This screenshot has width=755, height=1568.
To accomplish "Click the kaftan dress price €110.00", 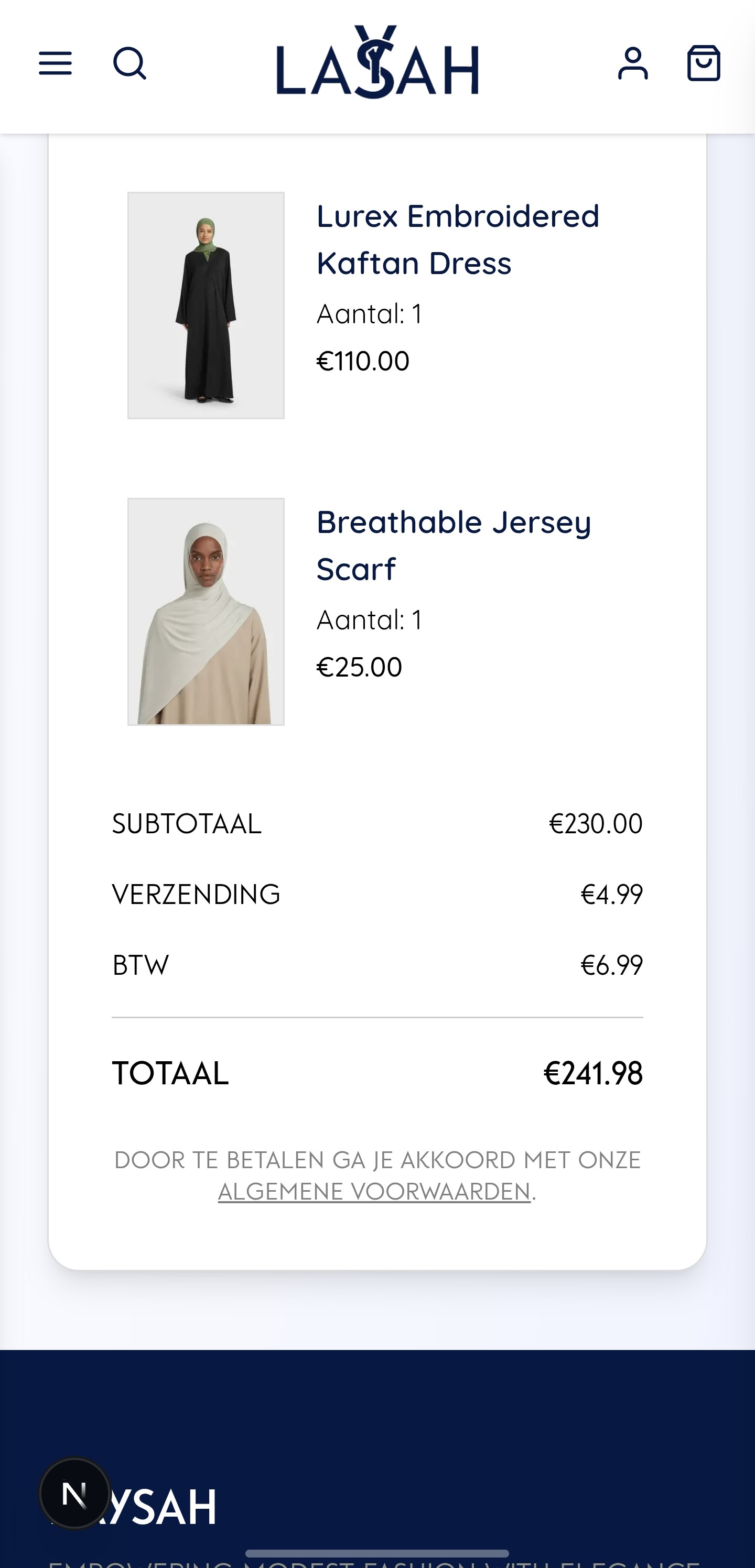I will tap(363, 361).
